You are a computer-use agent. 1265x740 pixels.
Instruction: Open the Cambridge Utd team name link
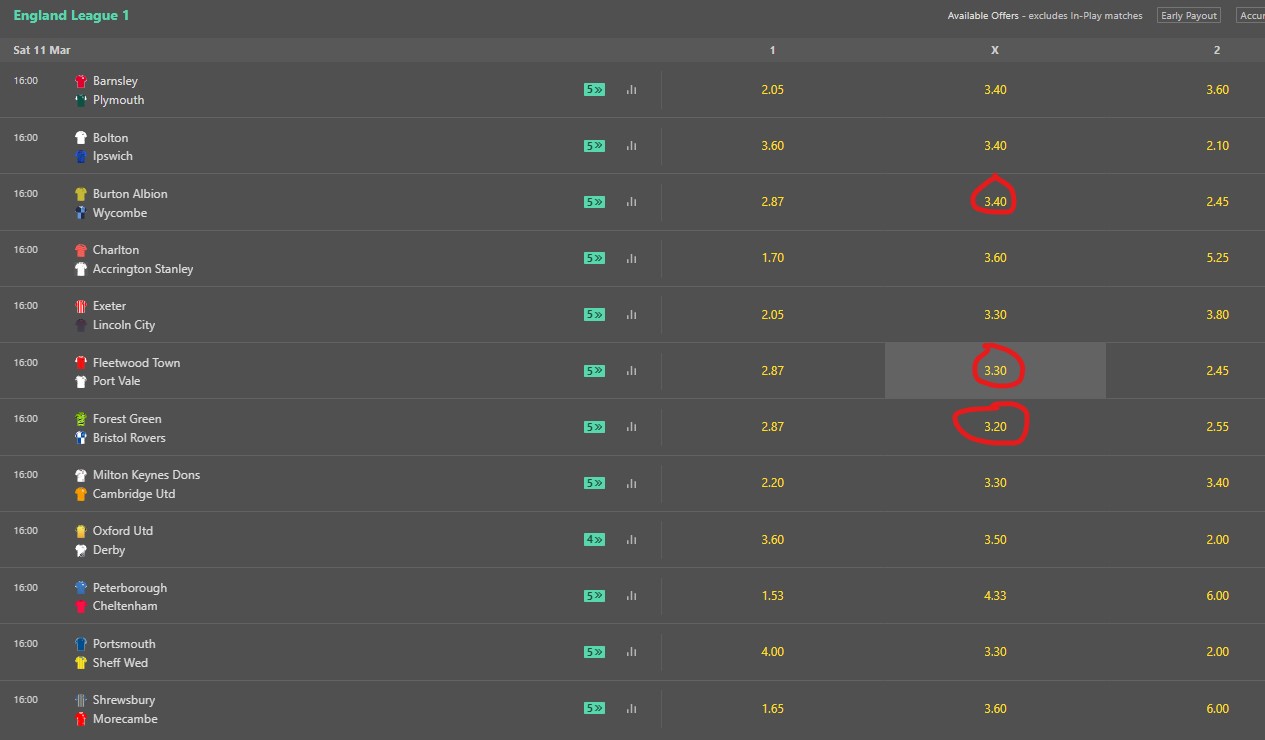(x=134, y=494)
